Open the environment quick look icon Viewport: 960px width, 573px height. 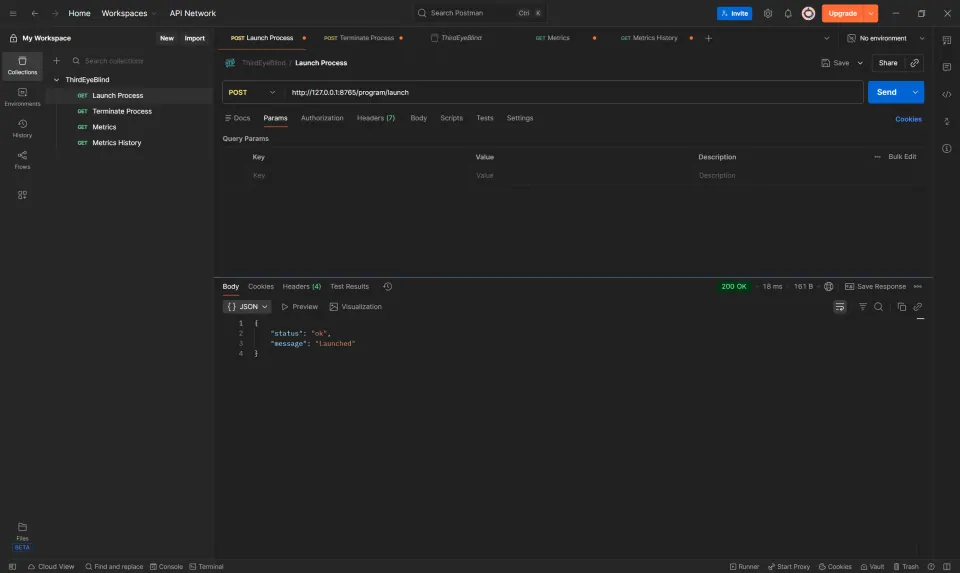pos(947,40)
